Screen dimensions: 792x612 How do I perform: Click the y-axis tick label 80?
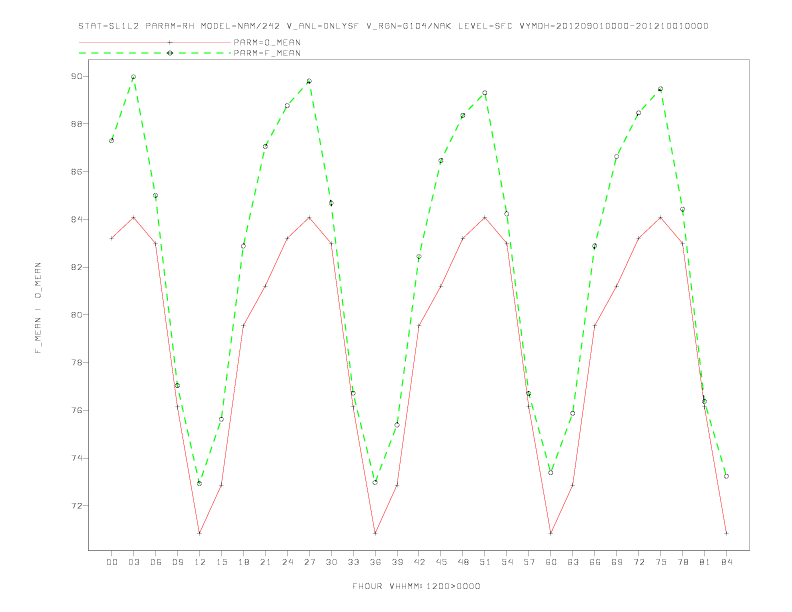point(76,315)
